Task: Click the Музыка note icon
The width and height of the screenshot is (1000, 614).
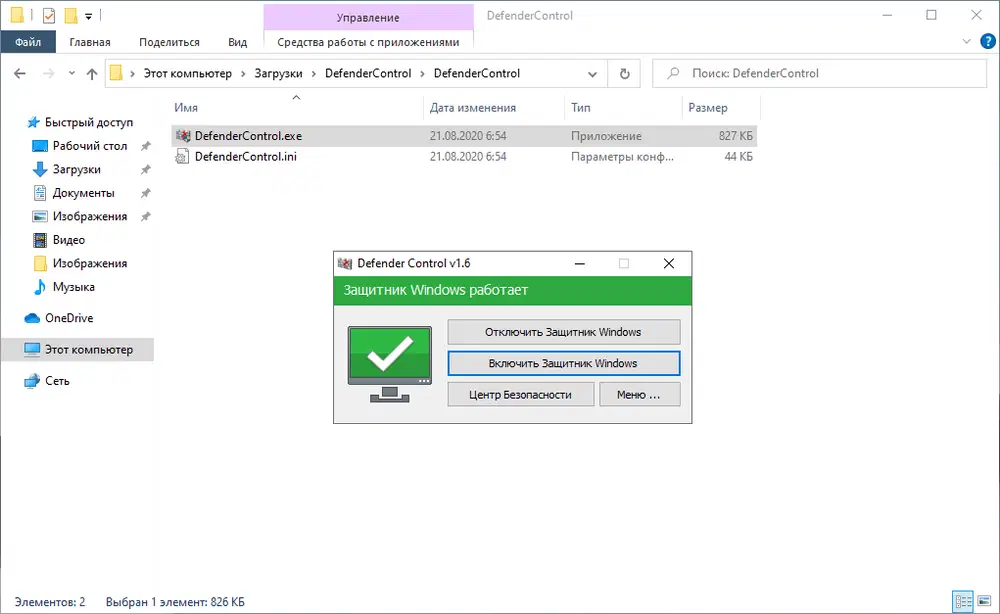Action: [x=40, y=287]
